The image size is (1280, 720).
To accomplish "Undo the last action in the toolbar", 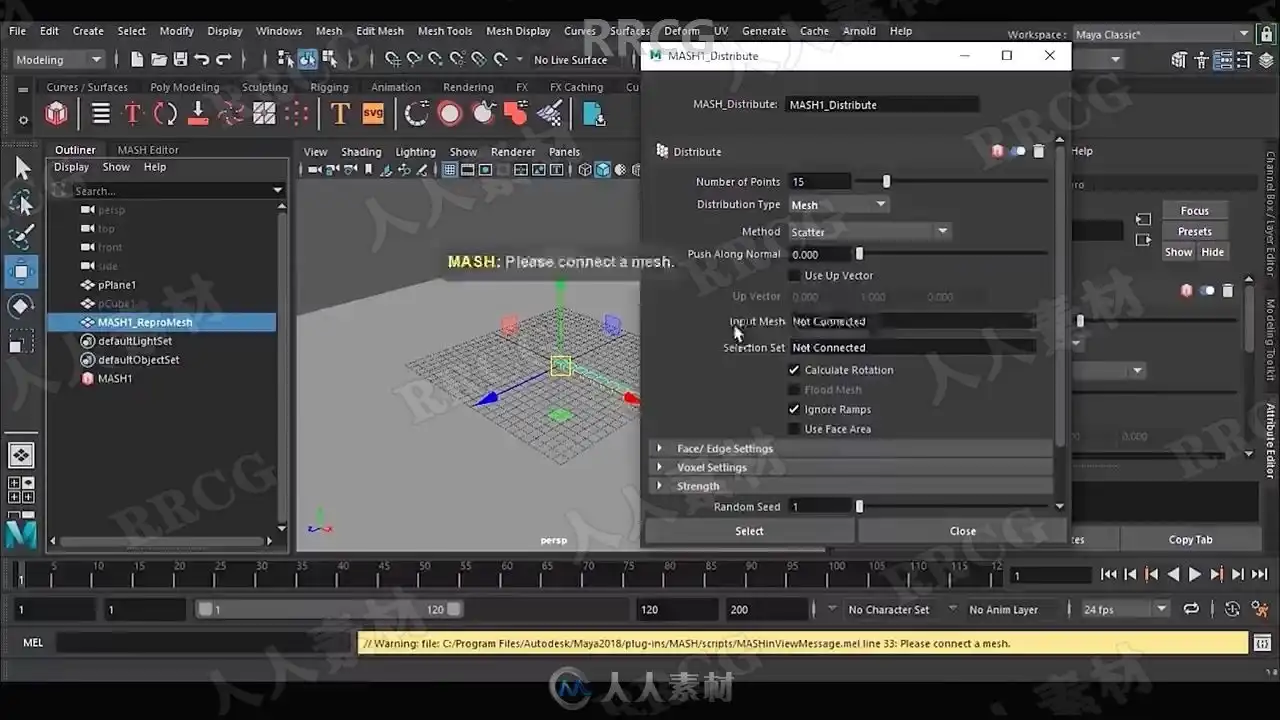I will [202, 60].
